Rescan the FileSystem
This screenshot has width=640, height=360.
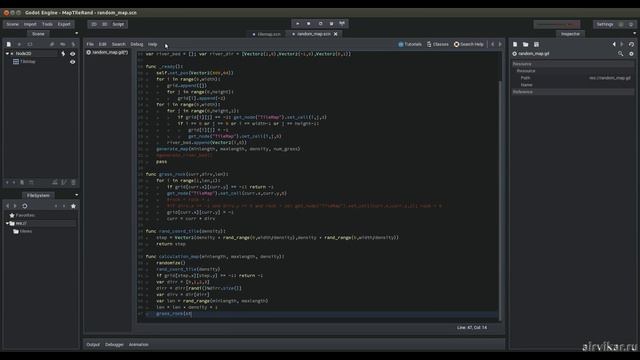[24, 206]
